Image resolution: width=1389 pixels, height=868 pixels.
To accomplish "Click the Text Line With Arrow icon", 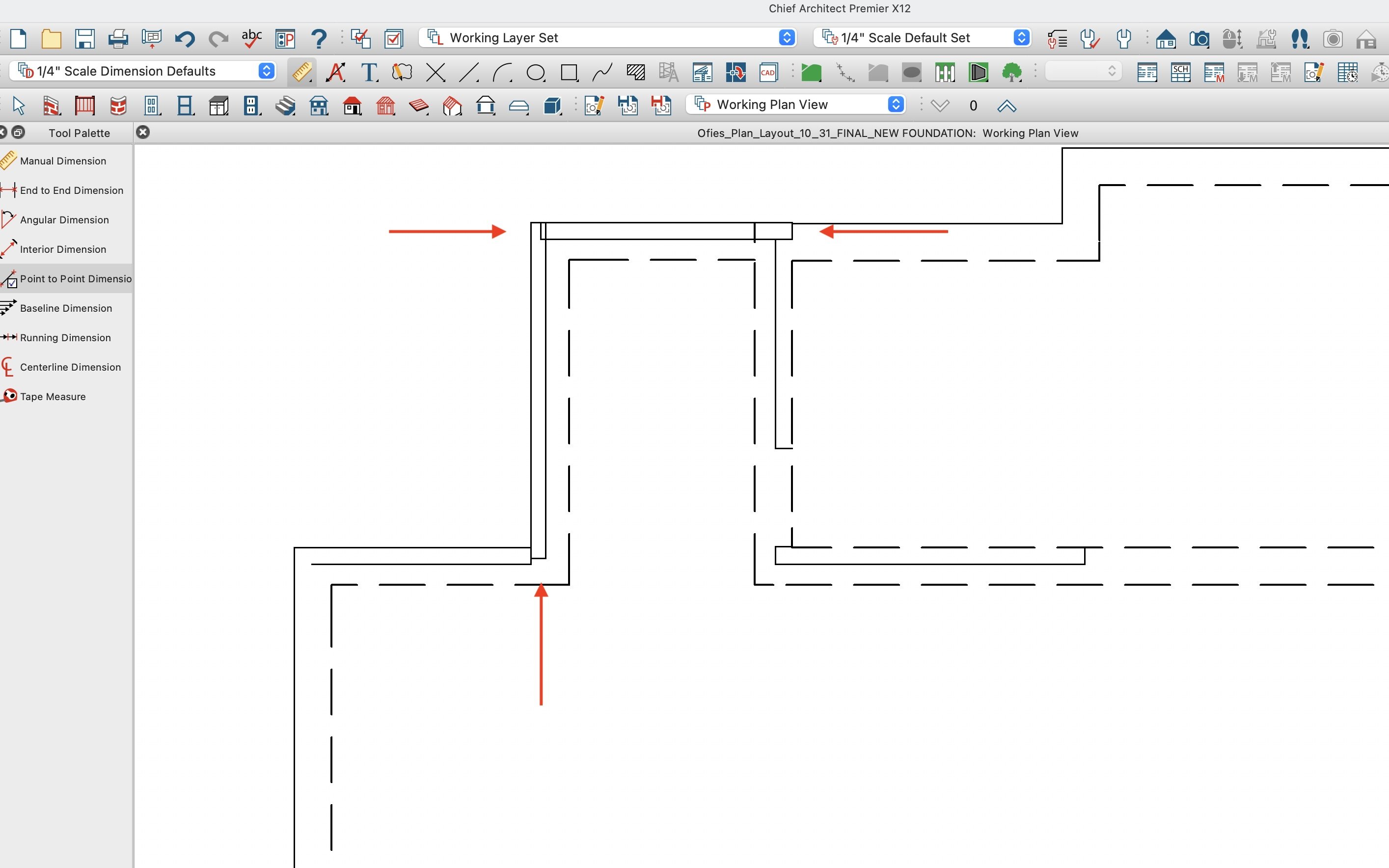I will [x=336, y=72].
